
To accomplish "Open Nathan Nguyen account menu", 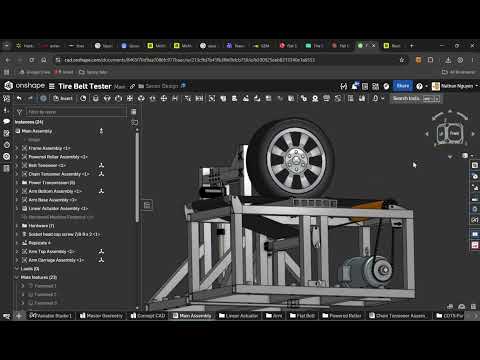I will pos(455,86).
